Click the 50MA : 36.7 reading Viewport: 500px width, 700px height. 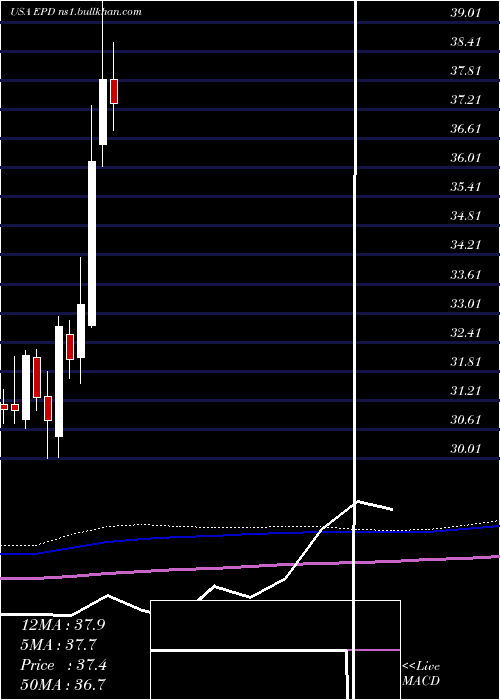[62, 685]
